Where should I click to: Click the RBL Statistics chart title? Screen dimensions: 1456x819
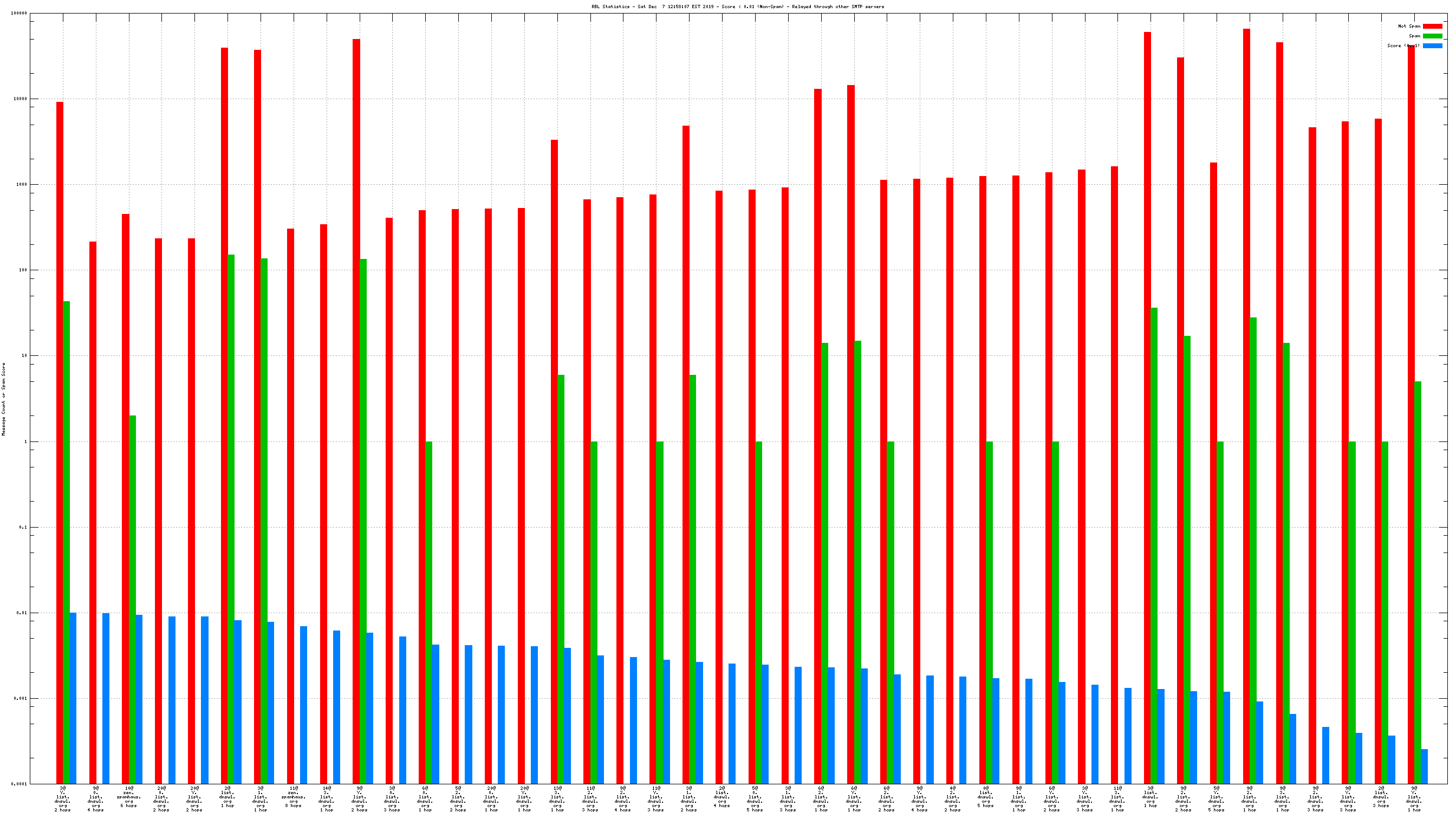737,7
